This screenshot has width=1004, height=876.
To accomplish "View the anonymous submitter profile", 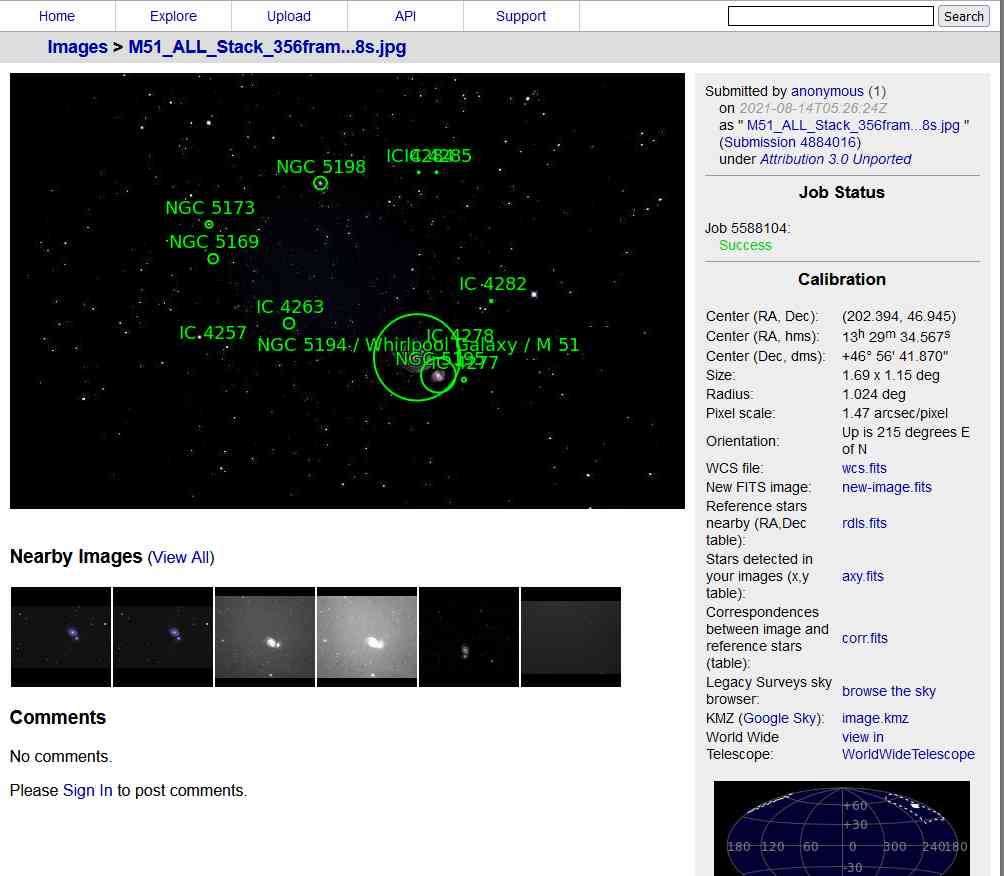I will tap(827, 92).
